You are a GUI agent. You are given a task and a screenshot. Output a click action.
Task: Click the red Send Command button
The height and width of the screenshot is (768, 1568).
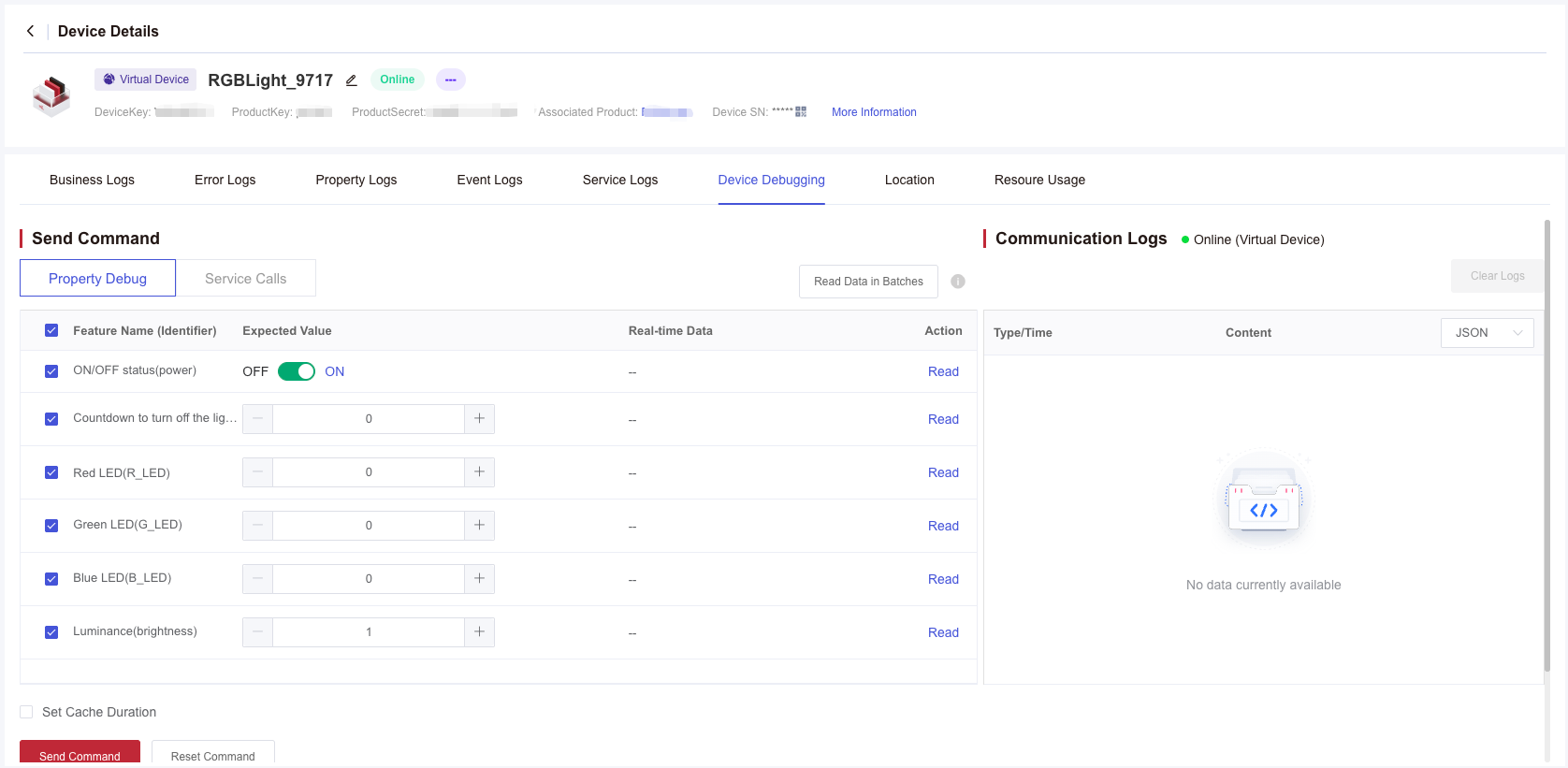pyautogui.click(x=80, y=754)
